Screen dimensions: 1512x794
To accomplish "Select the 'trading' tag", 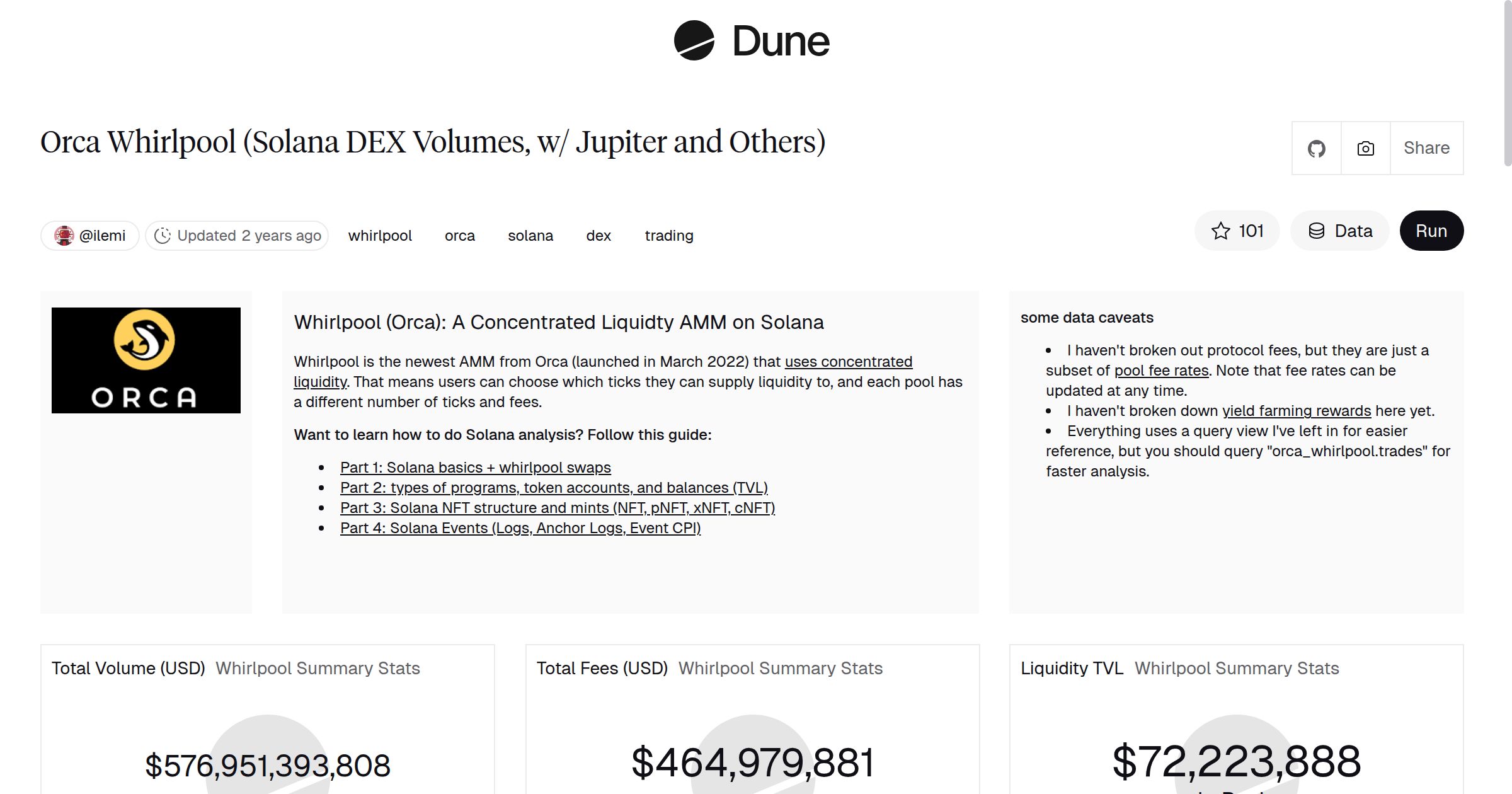I will coord(669,235).
